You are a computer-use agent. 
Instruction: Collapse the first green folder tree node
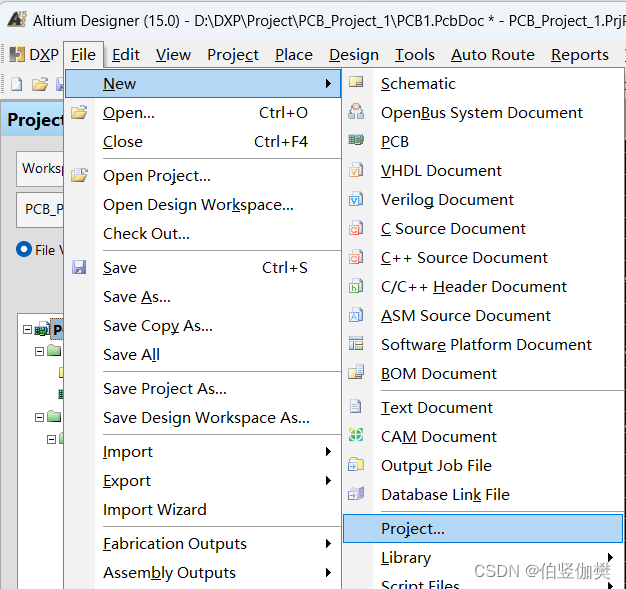tap(39, 351)
